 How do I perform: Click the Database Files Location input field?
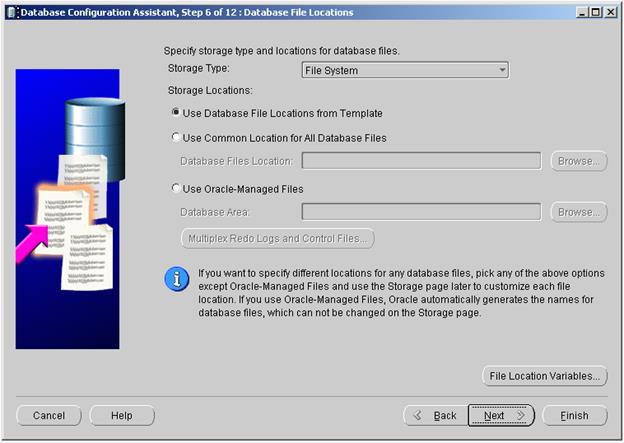pyautogui.click(x=421, y=161)
